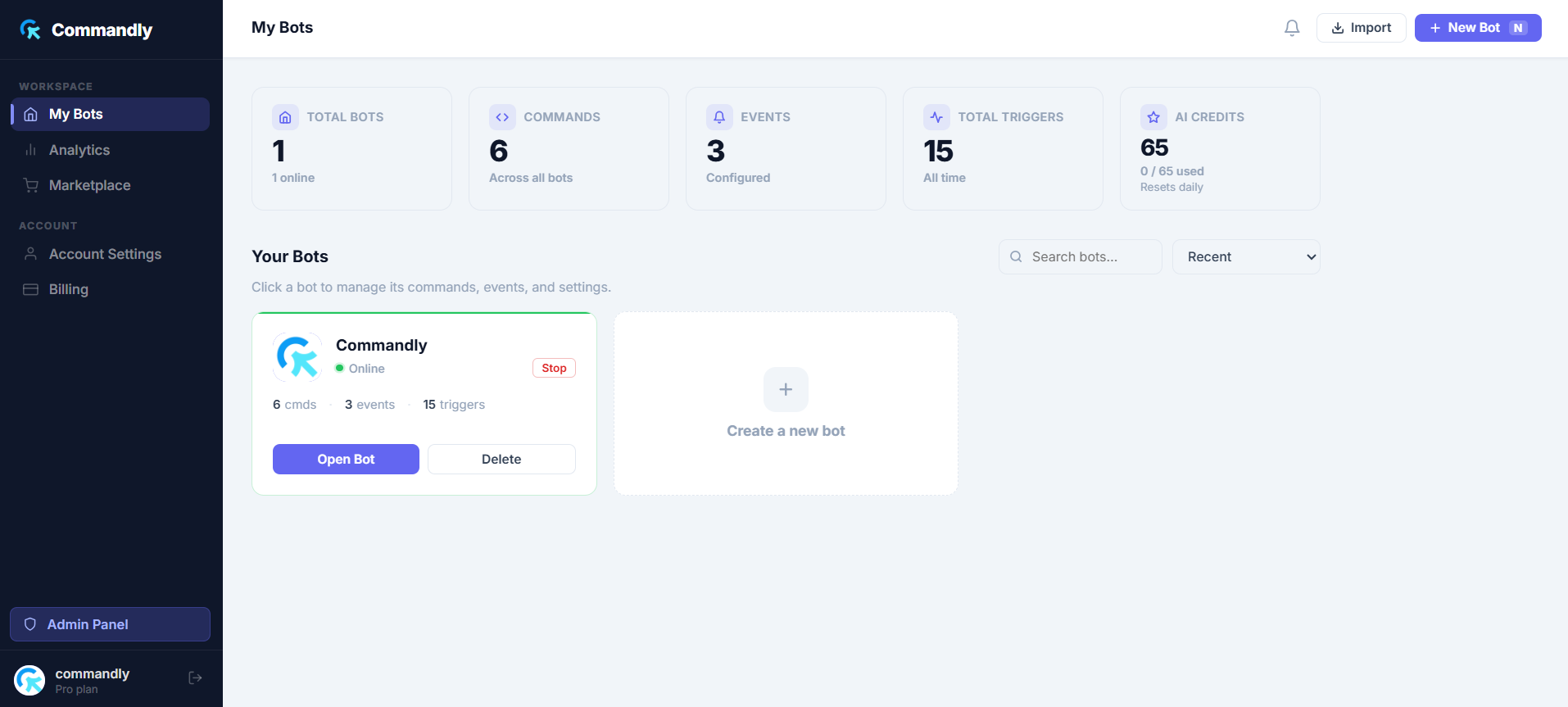Click the Create a new bot label
Image resolution: width=1568 pixels, height=707 pixels.
click(786, 431)
